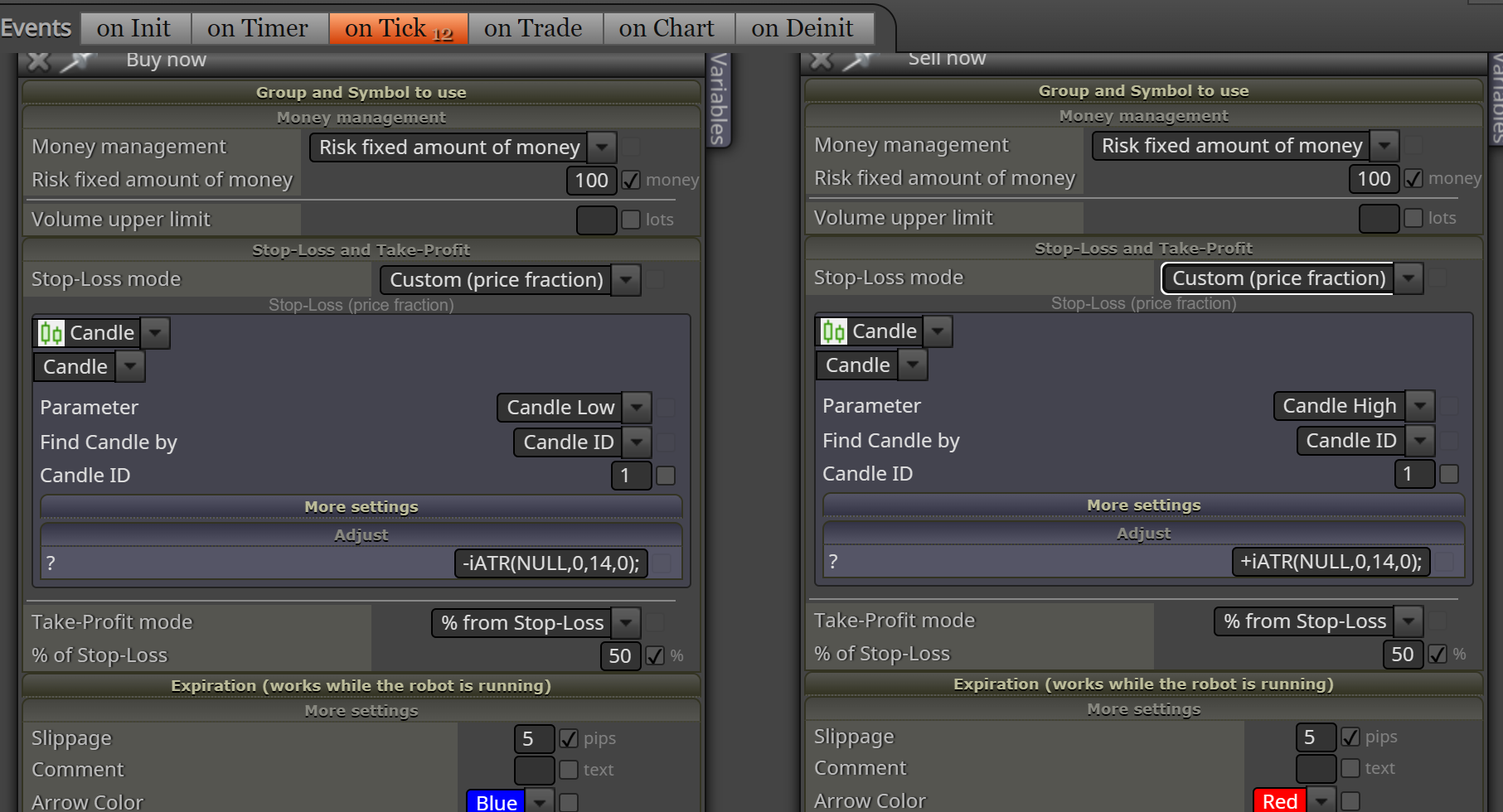This screenshot has height=812, width=1503.
Task: Open Buy now Candle Low parameter dropdown
Action: pos(574,408)
